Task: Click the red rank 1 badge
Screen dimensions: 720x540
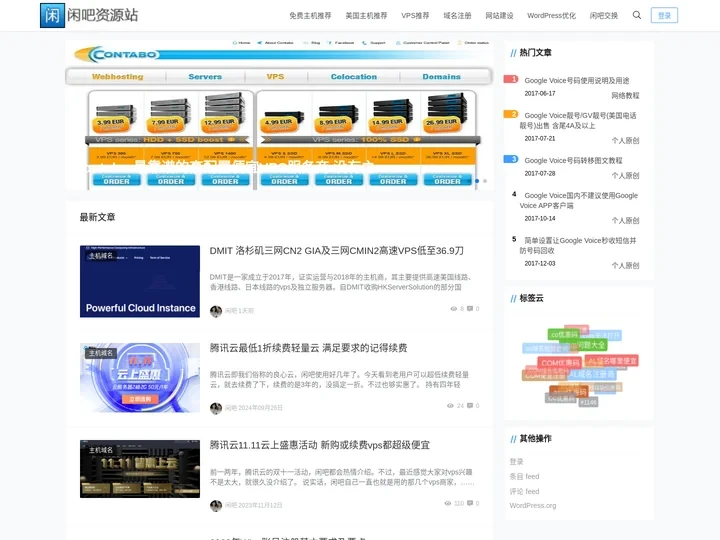Action: 511,79
